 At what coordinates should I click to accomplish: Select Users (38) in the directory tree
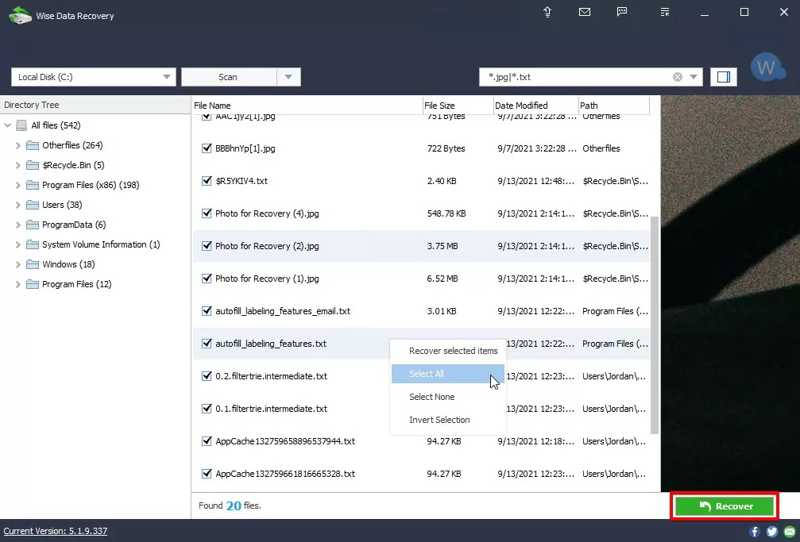point(62,205)
